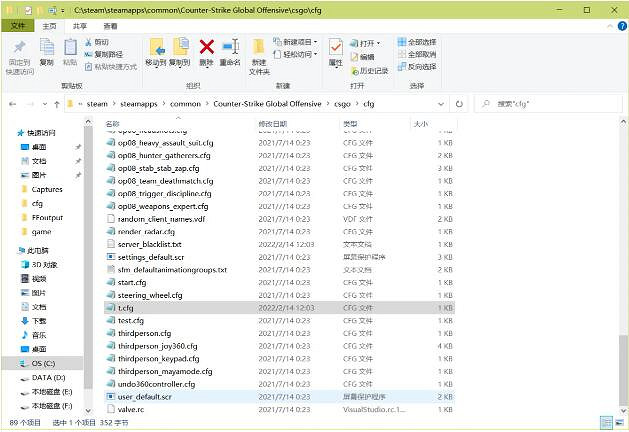The width and height of the screenshot is (629, 432).
Task: Switch to large icons view in status bar
Action: click(619, 422)
